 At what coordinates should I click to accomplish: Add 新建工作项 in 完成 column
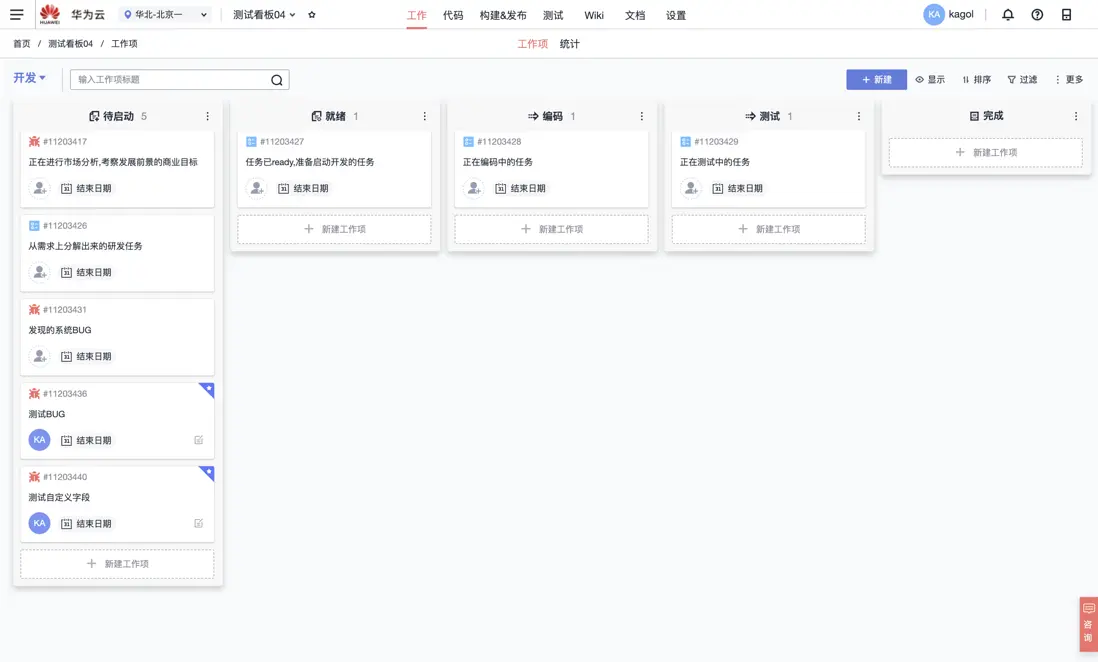tap(986, 152)
